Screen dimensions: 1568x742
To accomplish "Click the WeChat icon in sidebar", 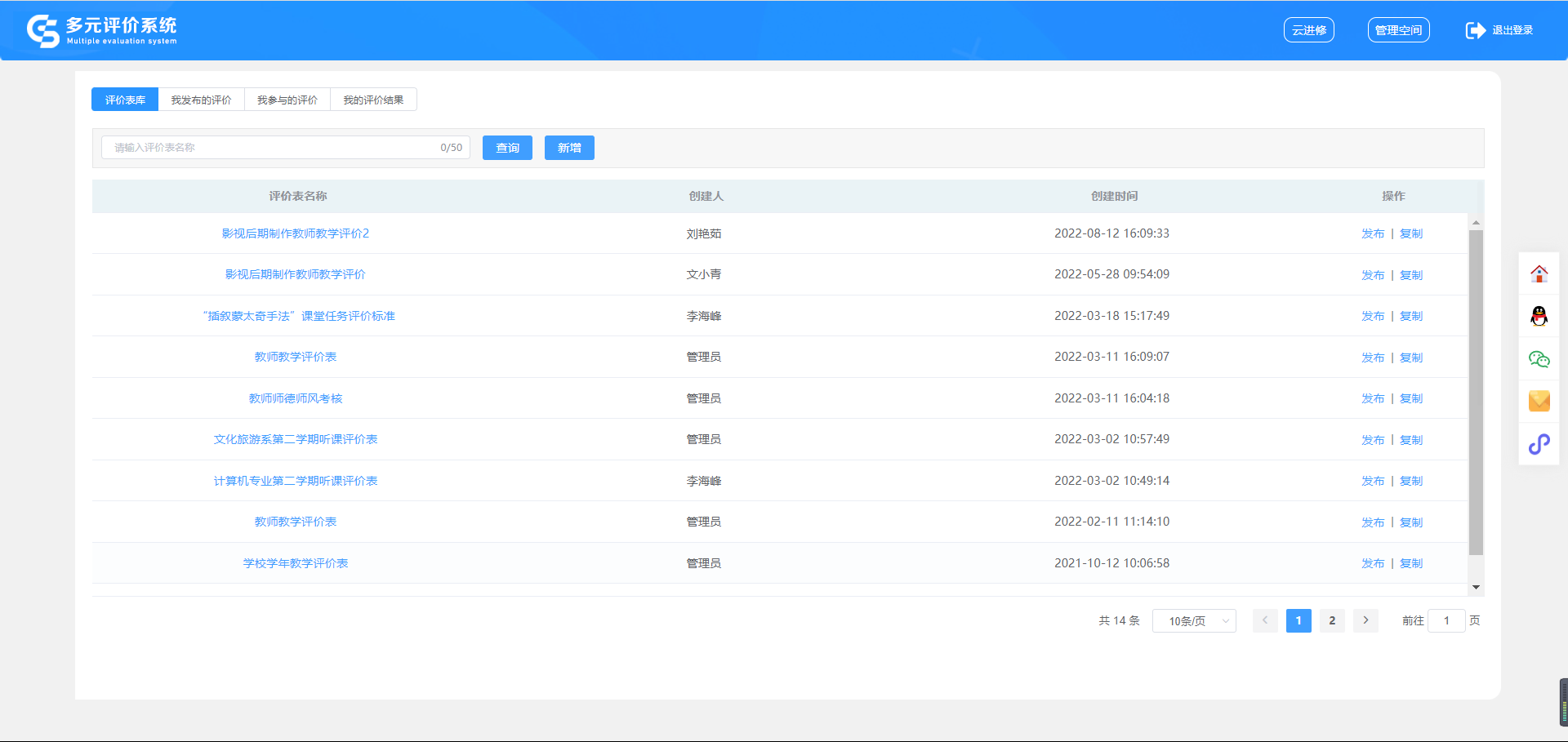I will pos(1539,359).
